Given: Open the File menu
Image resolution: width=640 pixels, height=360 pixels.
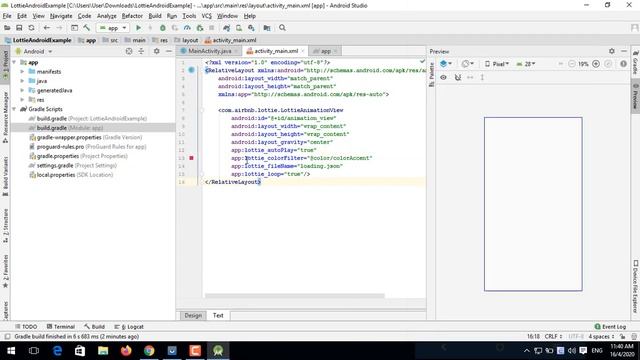Looking at the screenshot, I should 7,16.
